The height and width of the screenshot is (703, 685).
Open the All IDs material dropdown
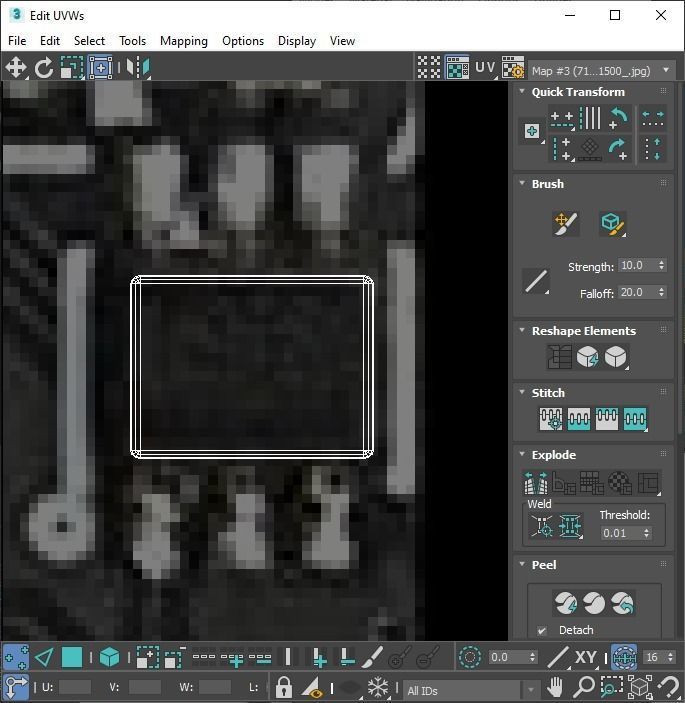[471, 690]
